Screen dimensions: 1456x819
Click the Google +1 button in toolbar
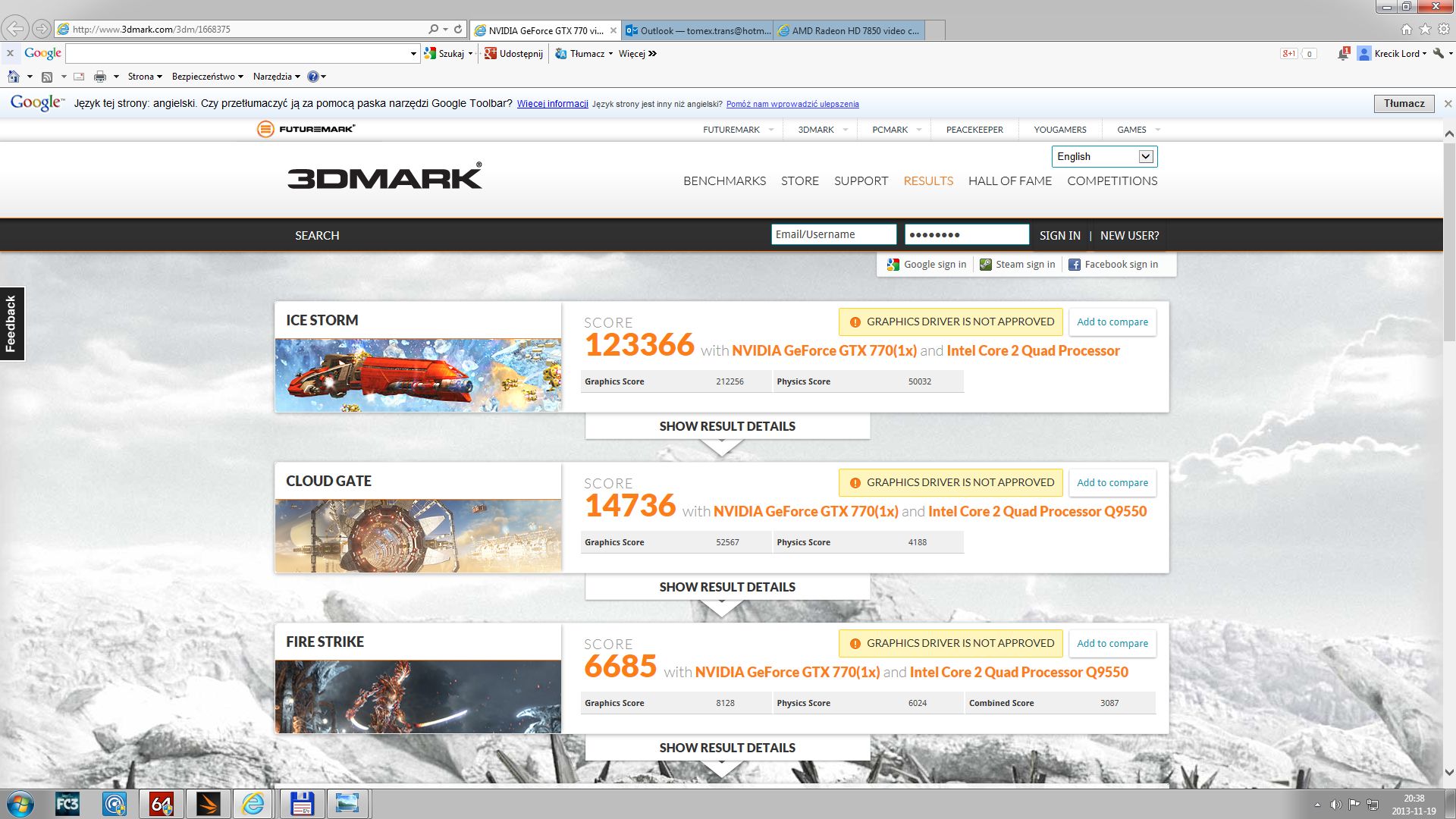[x=1289, y=54]
